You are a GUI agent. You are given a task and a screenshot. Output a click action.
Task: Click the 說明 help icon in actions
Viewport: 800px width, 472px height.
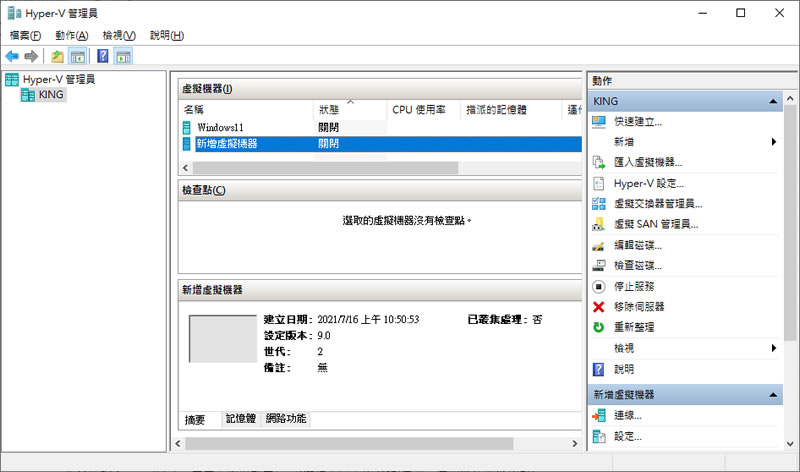pyautogui.click(x=599, y=369)
